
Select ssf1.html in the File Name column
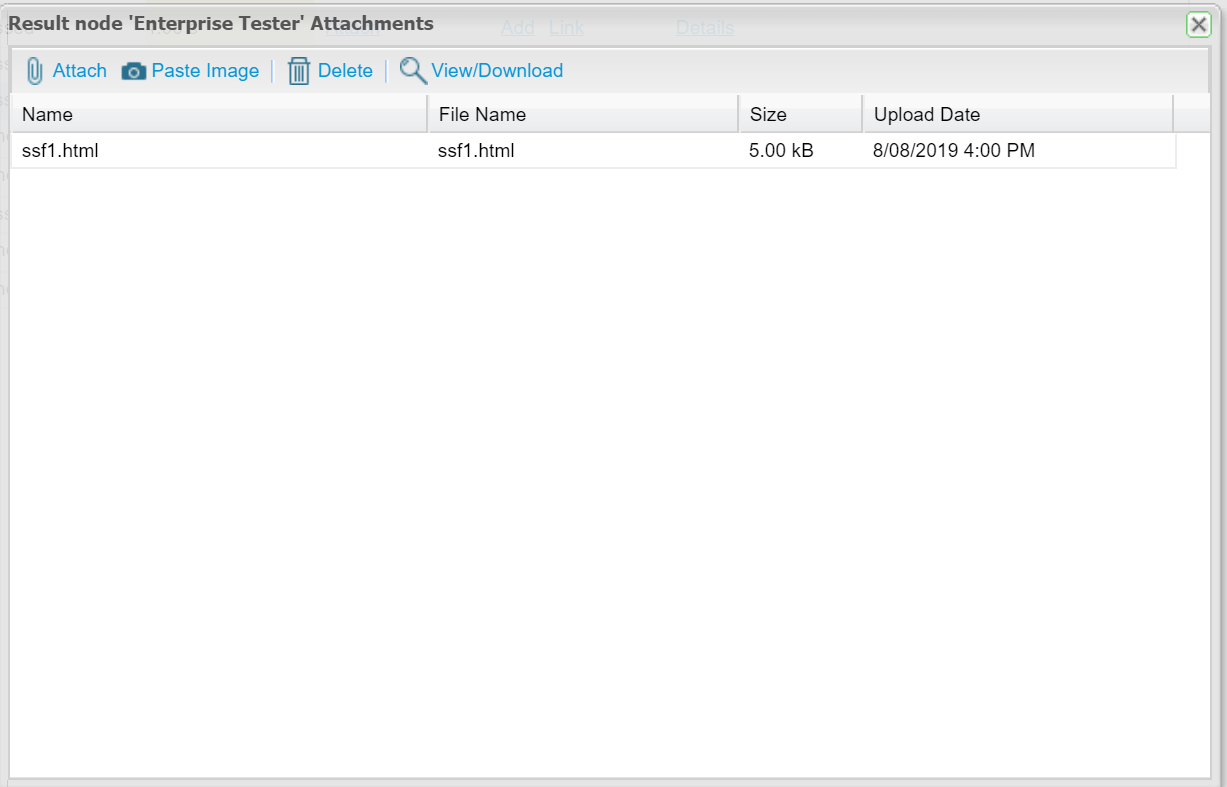[476, 151]
